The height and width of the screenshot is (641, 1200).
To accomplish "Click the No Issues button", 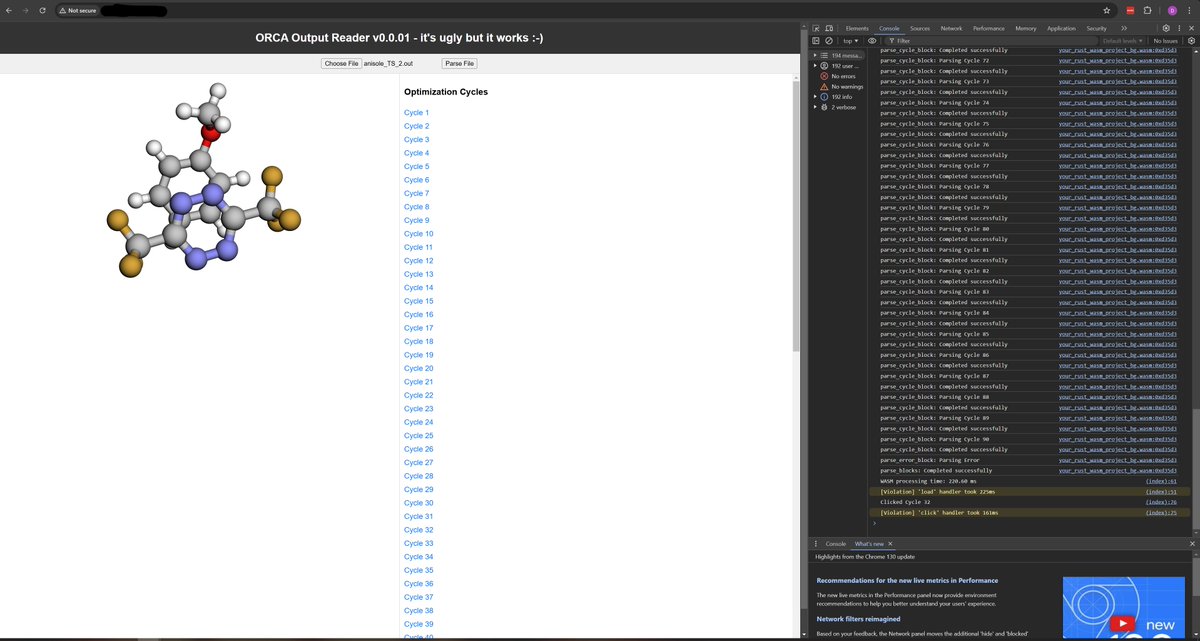I will coord(1166,40).
